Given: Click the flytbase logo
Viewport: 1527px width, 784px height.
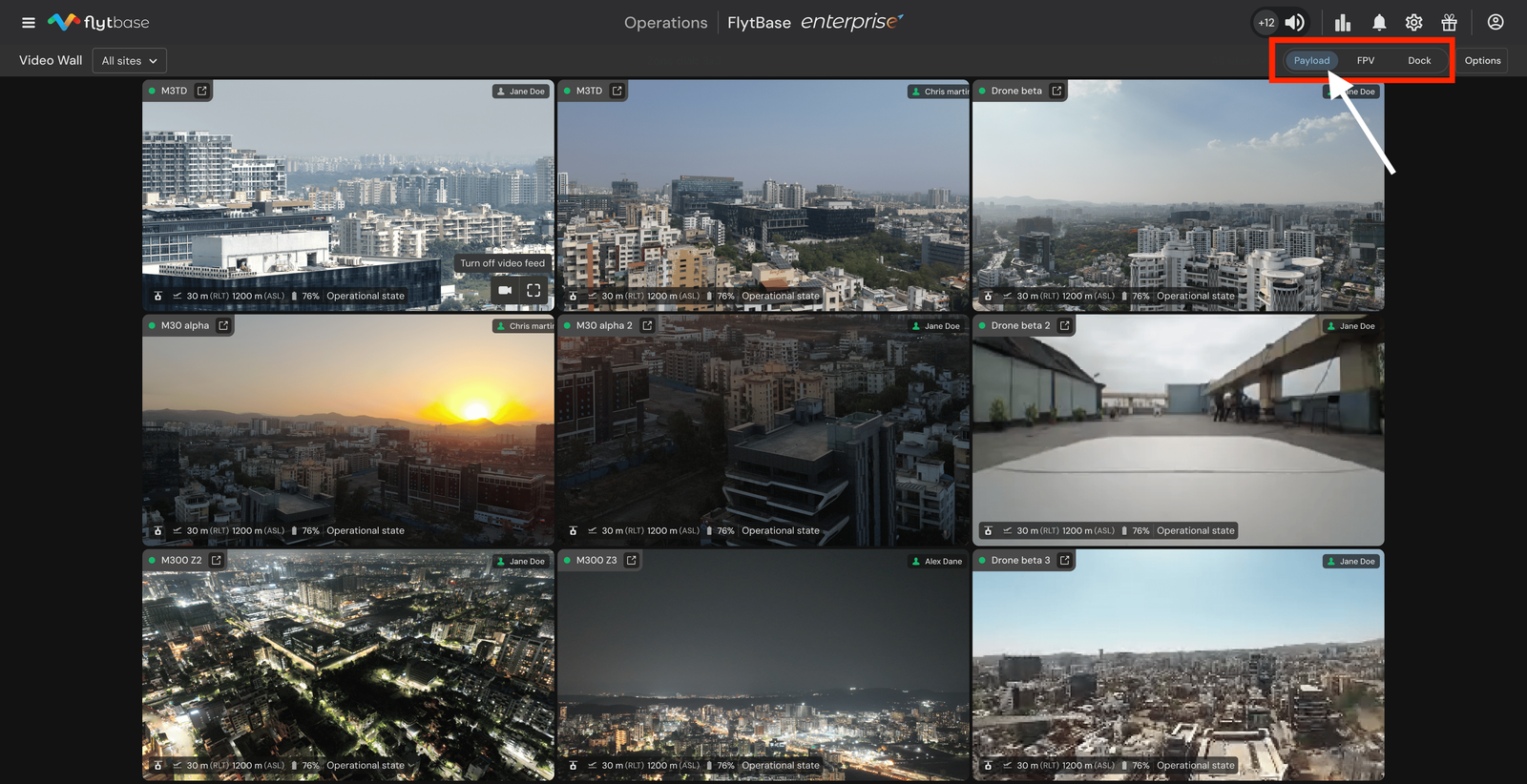Looking at the screenshot, I should [x=98, y=22].
